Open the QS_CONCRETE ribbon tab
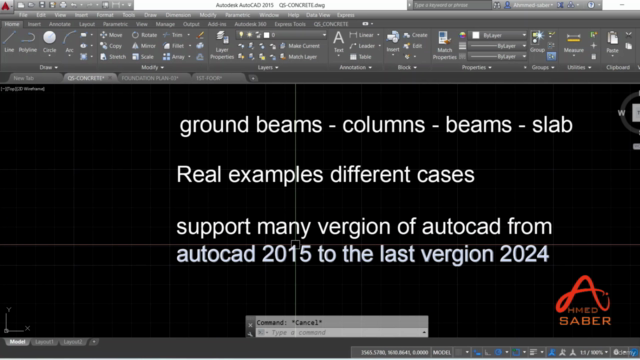The width and height of the screenshot is (640, 360). pos(331,24)
